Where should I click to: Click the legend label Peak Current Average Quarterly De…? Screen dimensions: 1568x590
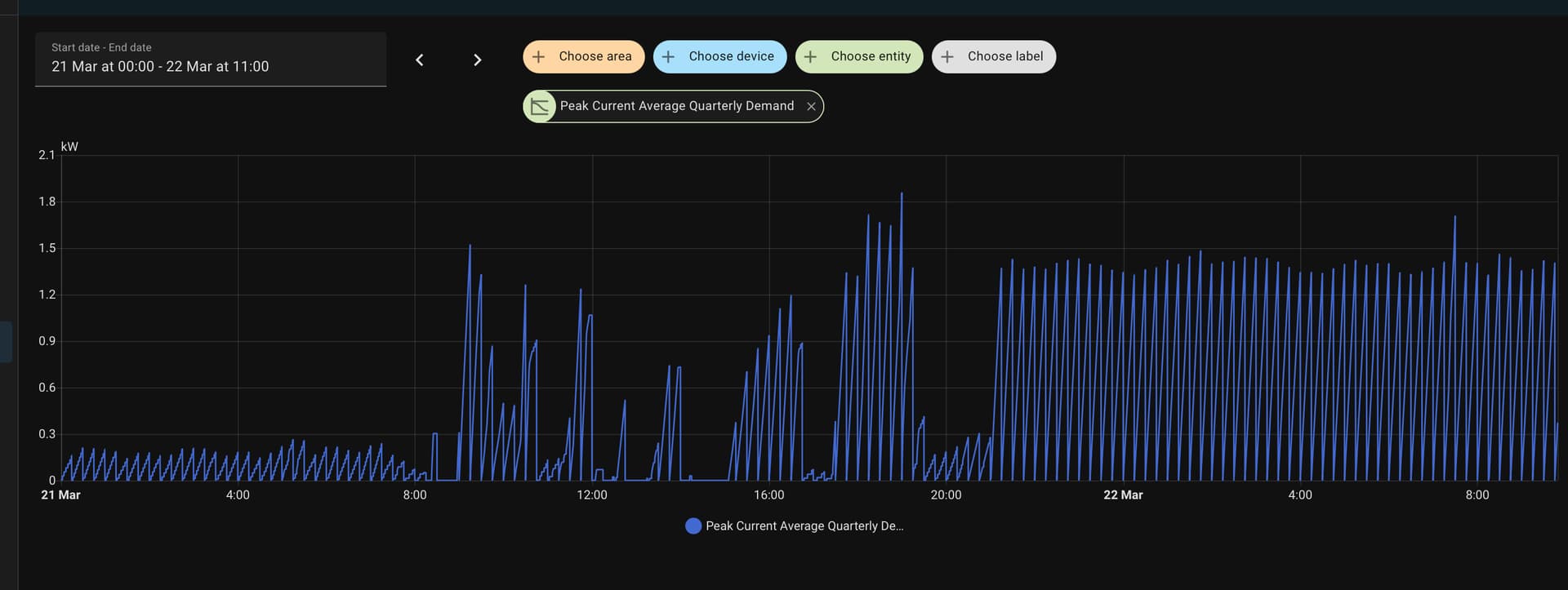(x=804, y=526)
